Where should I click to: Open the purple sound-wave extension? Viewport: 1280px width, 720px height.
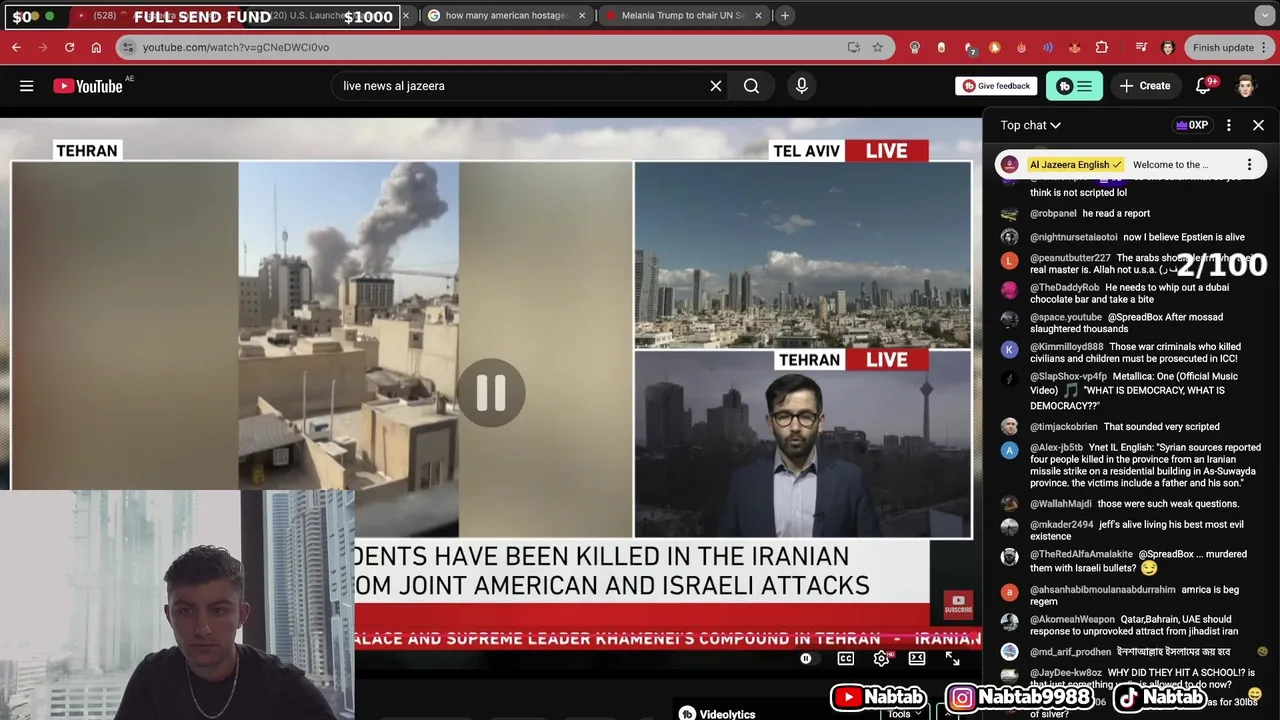(1047, 47)
